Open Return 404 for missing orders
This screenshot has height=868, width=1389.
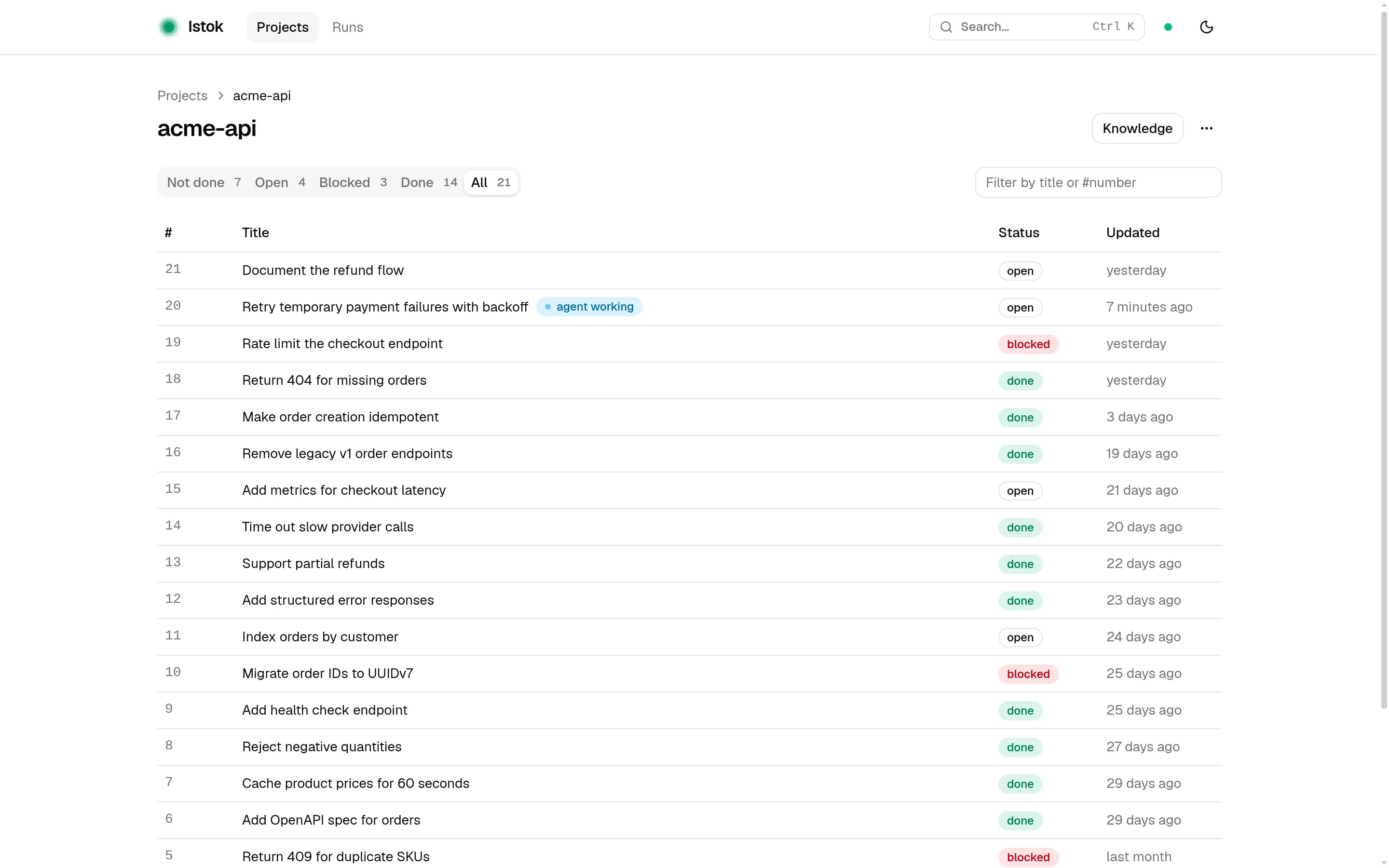click(334, 380)
